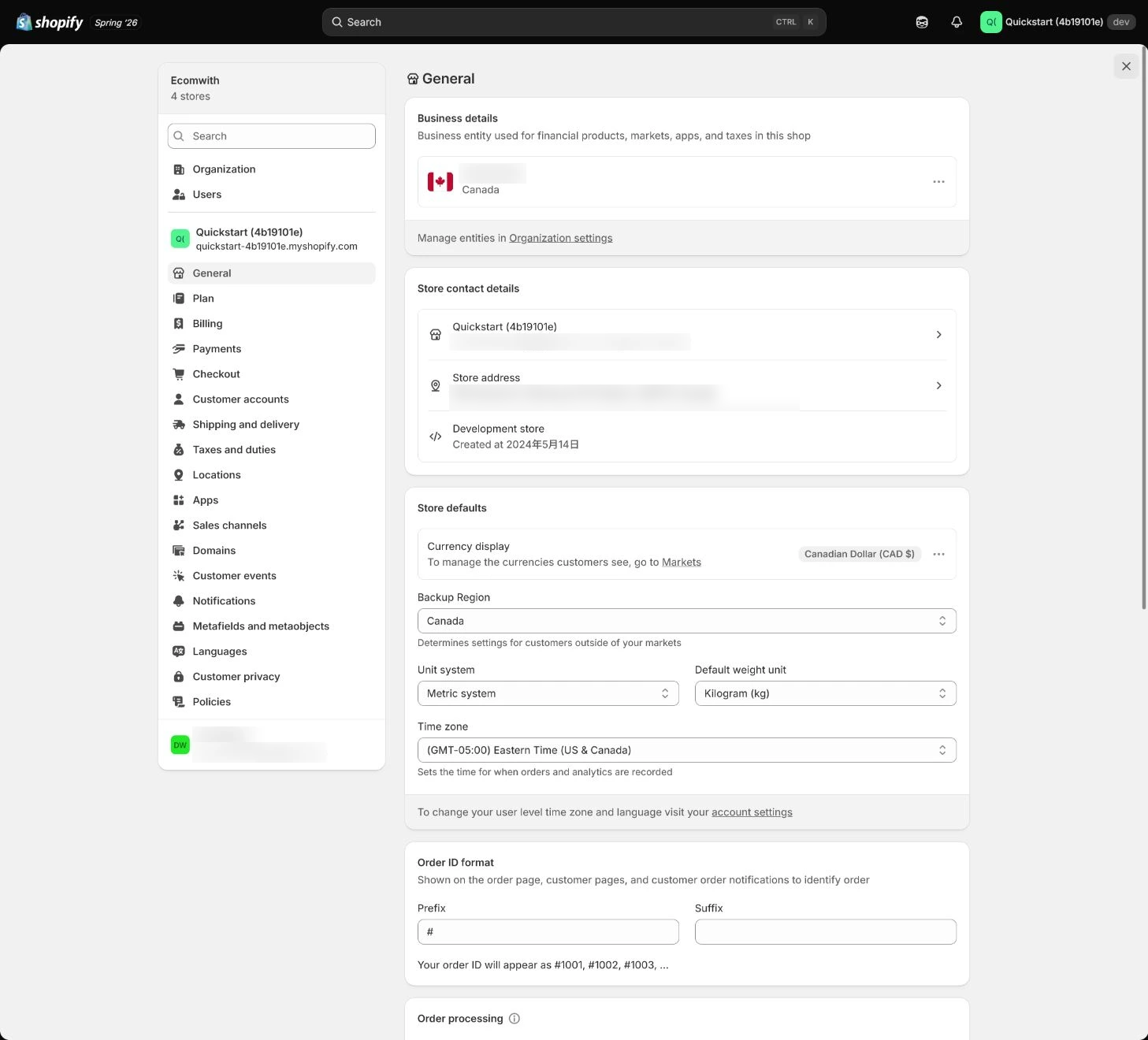1148x1040 pixels.
Task: Click the Spring '26 label next to logo
Action: (x=116, y=23)
